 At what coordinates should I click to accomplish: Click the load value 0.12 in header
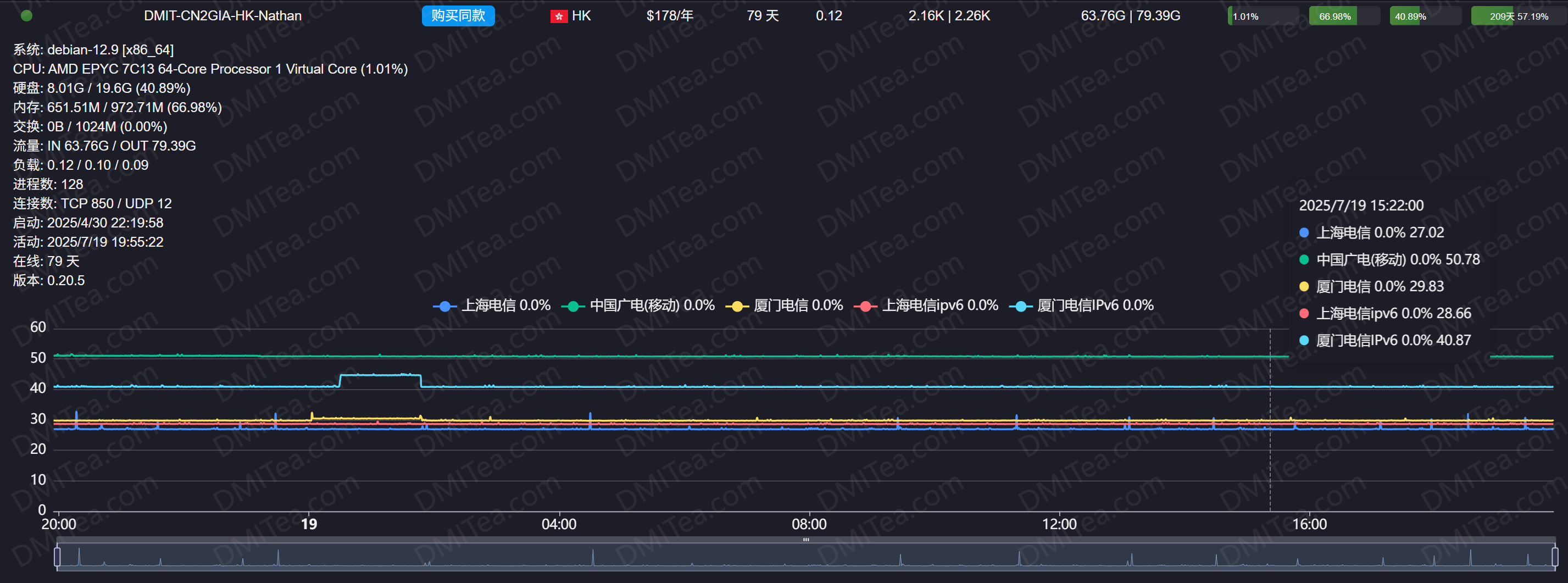click(x=829, y=16)
